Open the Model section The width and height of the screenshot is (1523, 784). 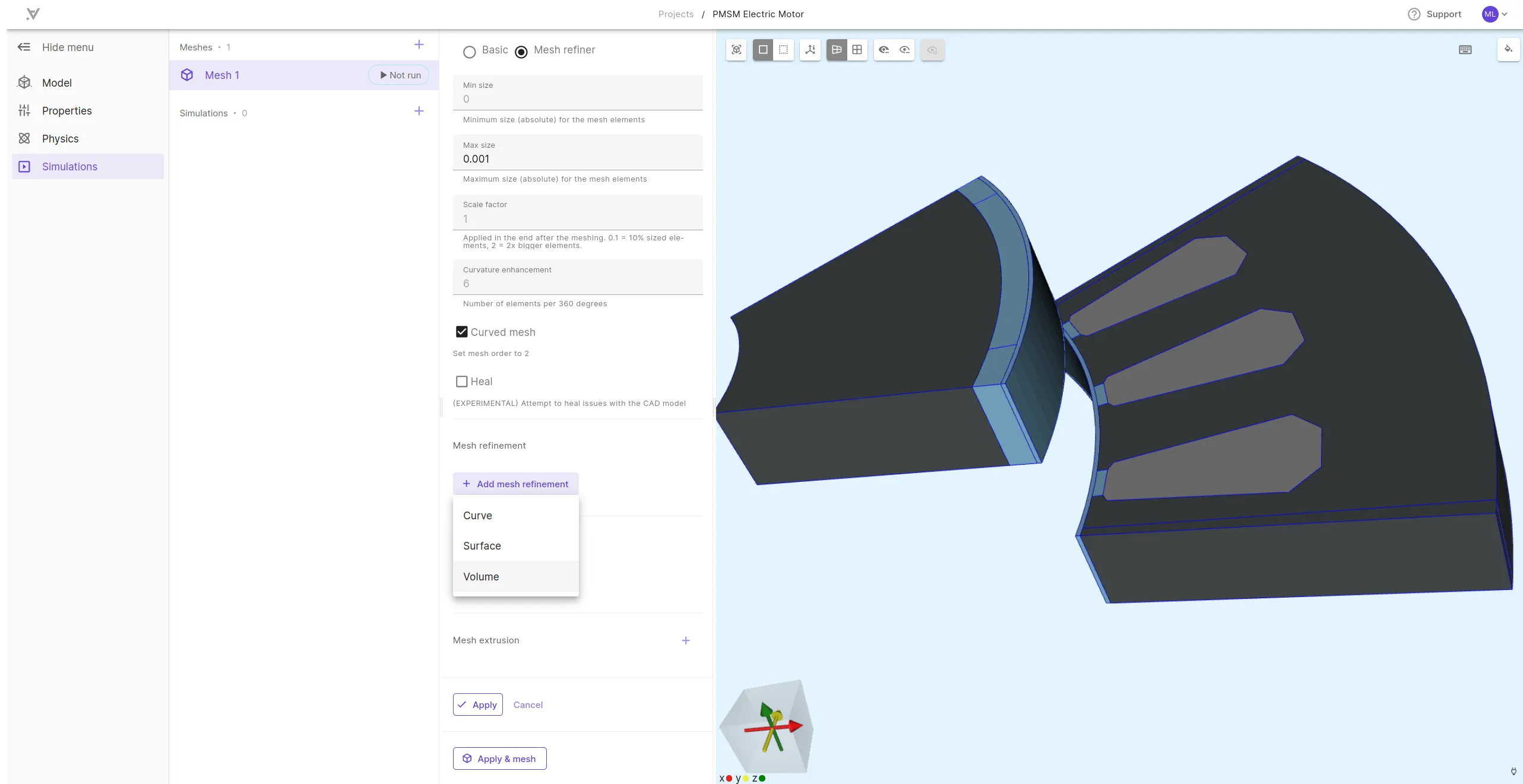pos(88,82)
